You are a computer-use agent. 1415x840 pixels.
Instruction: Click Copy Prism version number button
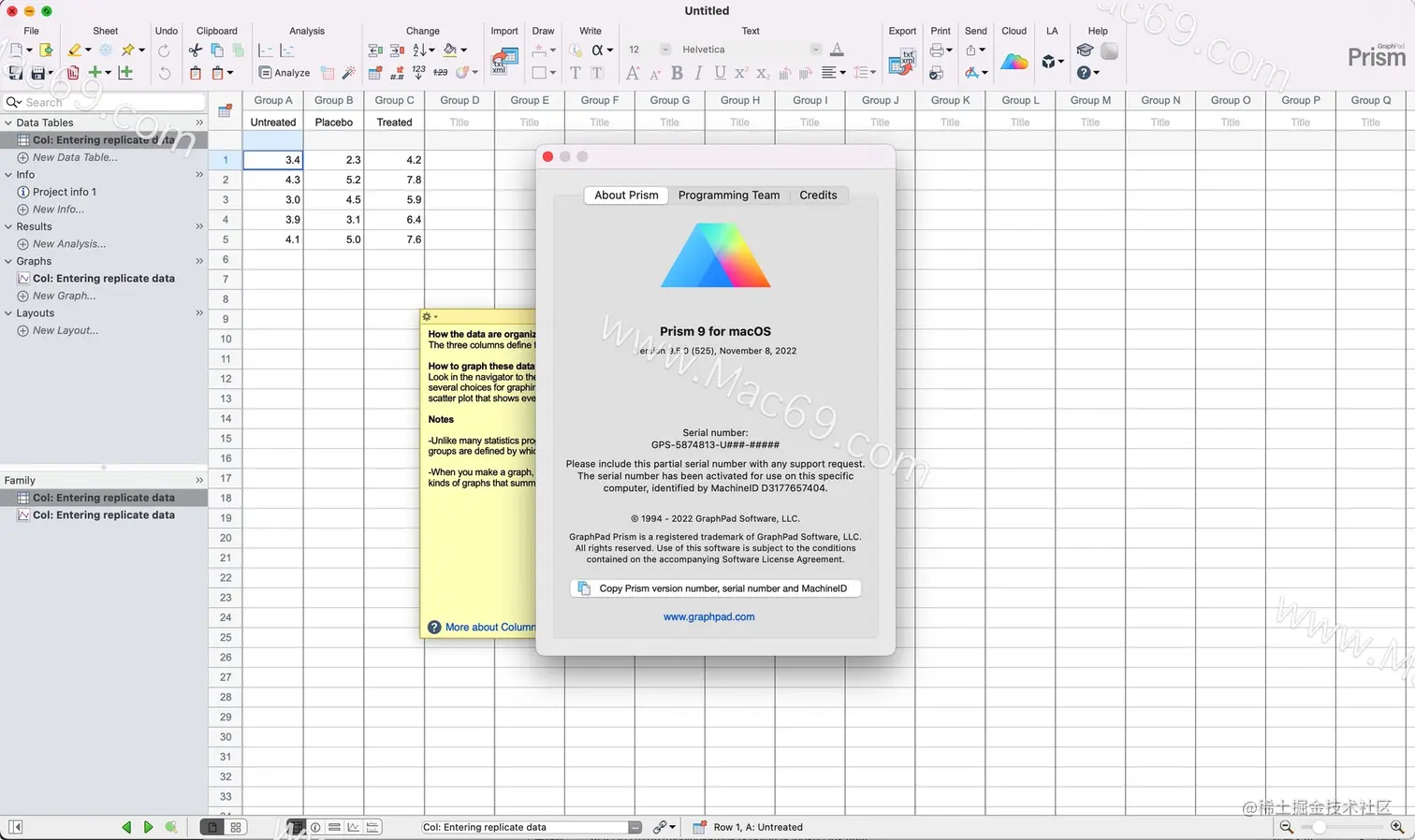(715, 588)
